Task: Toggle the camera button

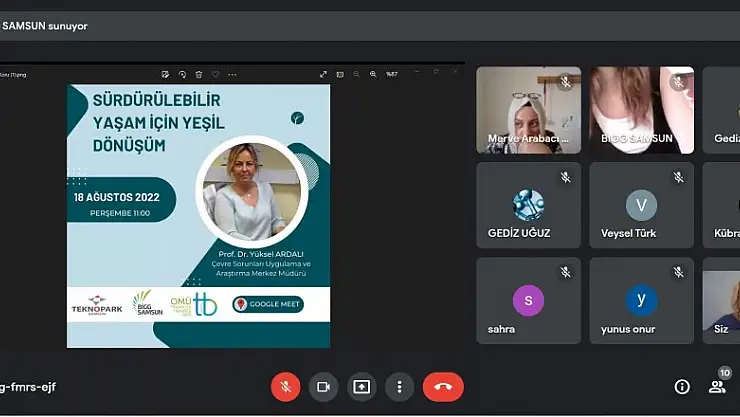Action: [x=323, y=386]
